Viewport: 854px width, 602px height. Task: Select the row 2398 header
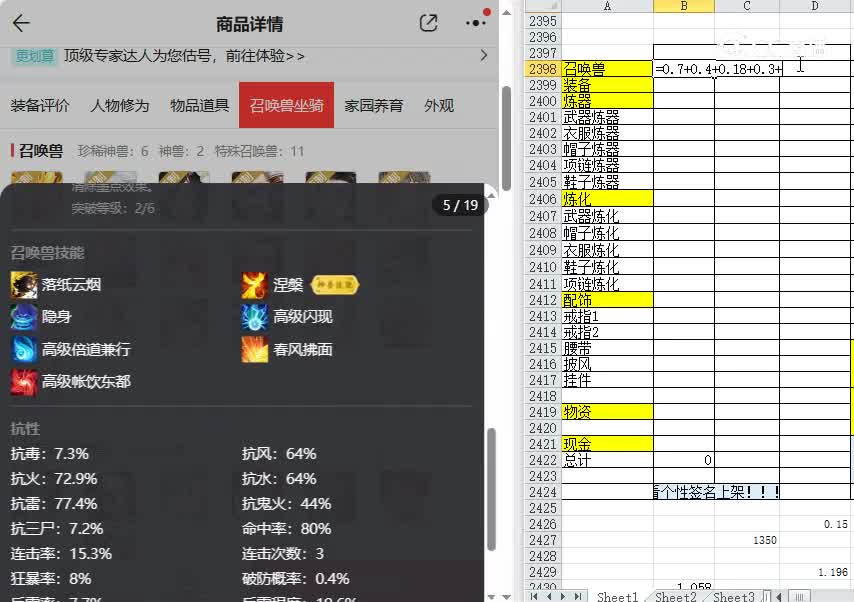click(542, 69)
